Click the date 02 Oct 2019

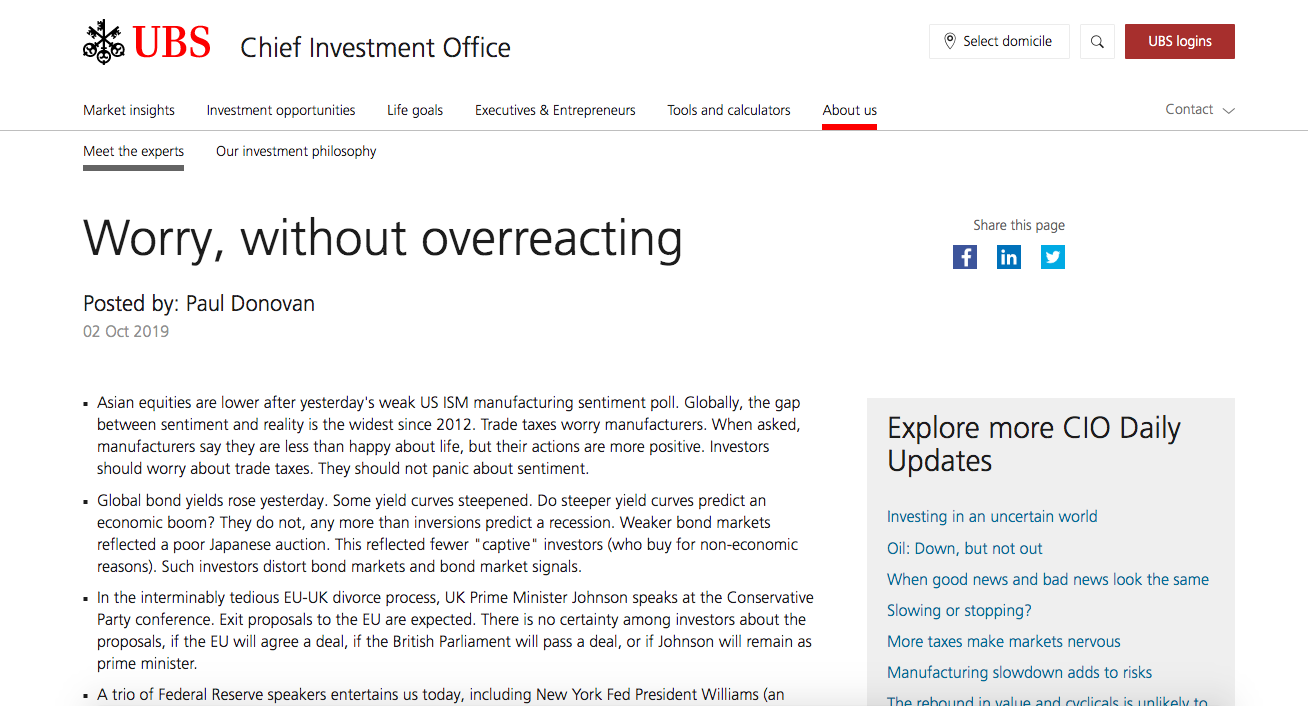tap(126, 332)
